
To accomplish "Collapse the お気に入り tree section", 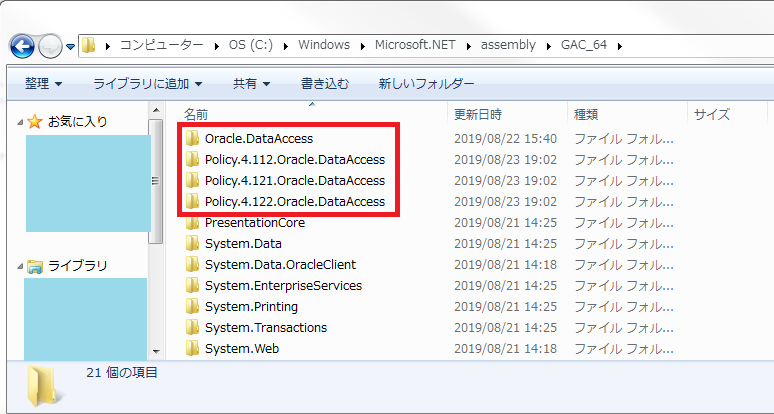I will point(20,122).
